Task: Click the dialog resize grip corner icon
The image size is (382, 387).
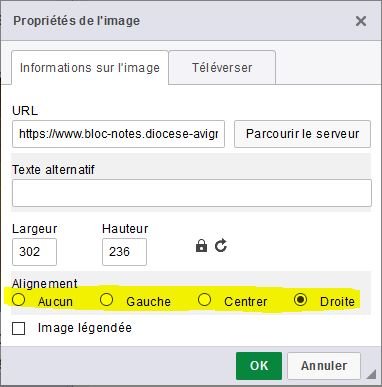Action: coord(371,374)
